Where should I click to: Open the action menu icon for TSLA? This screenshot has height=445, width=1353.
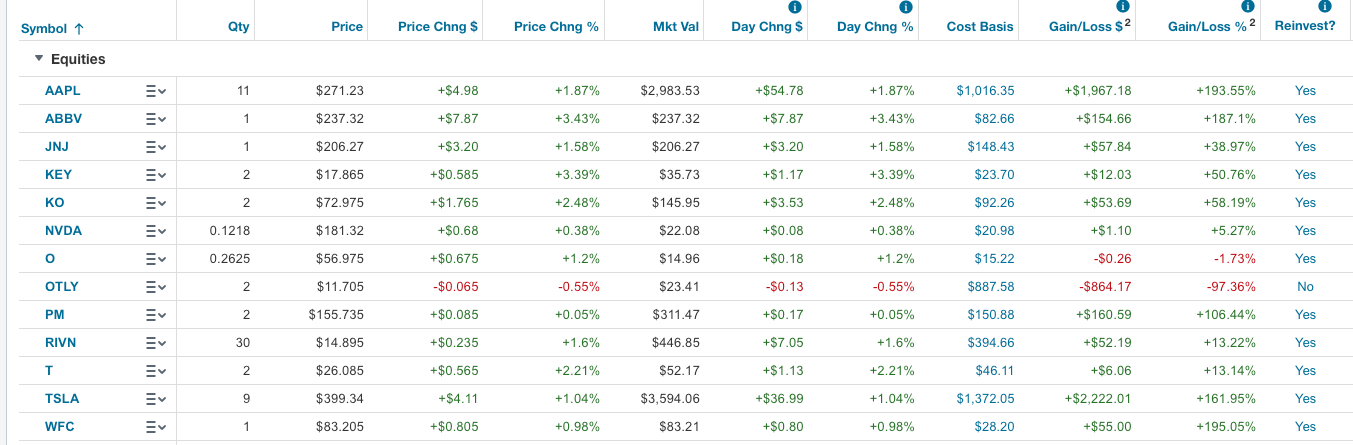155,399
